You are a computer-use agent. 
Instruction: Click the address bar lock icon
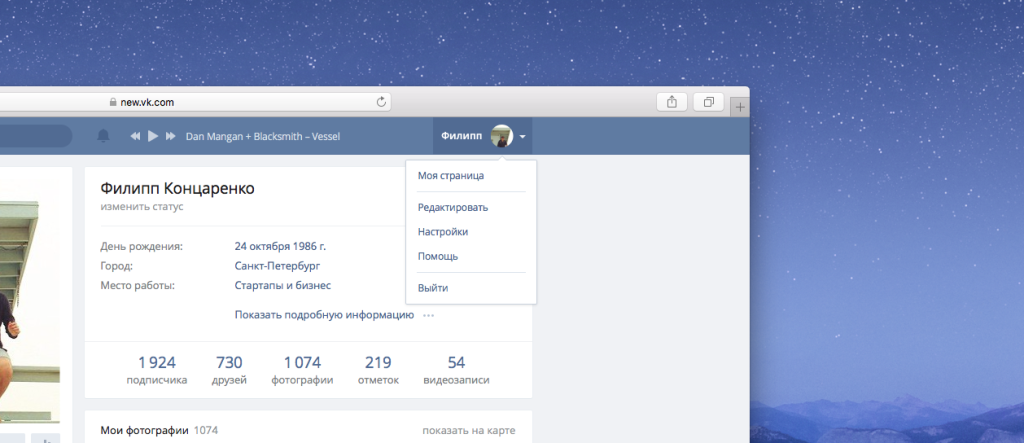tap(113, 103)
